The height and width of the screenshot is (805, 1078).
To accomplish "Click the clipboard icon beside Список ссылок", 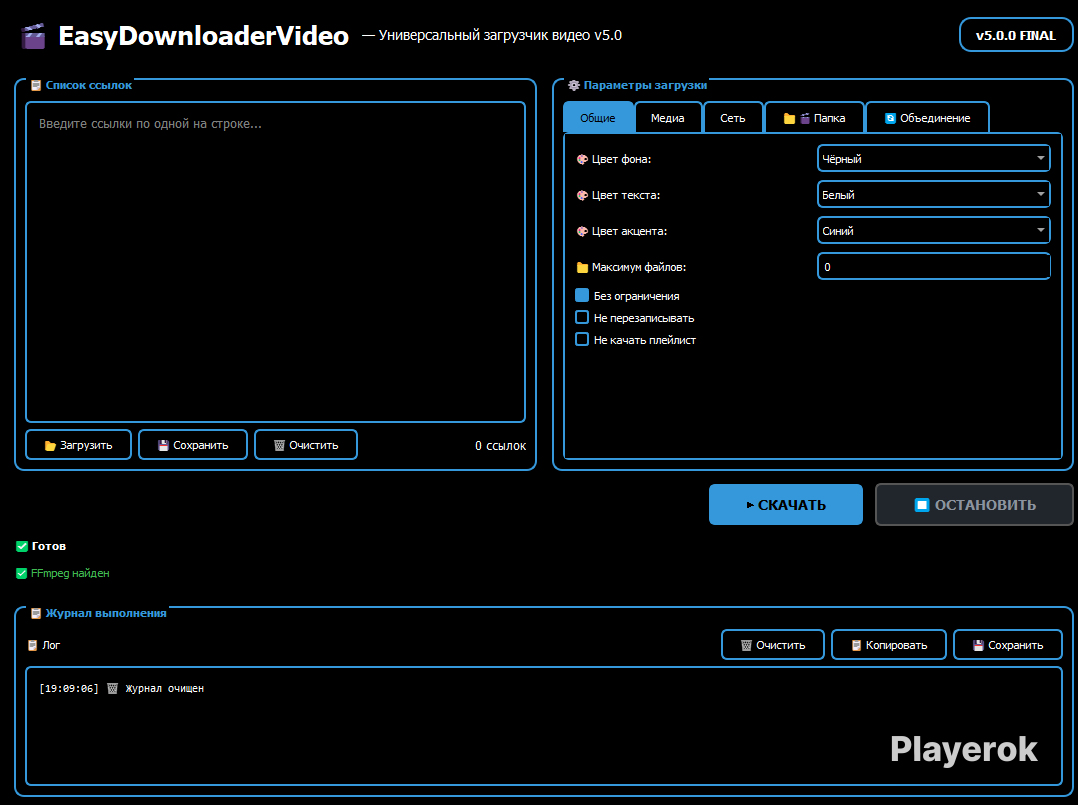I will pos(36,85).
